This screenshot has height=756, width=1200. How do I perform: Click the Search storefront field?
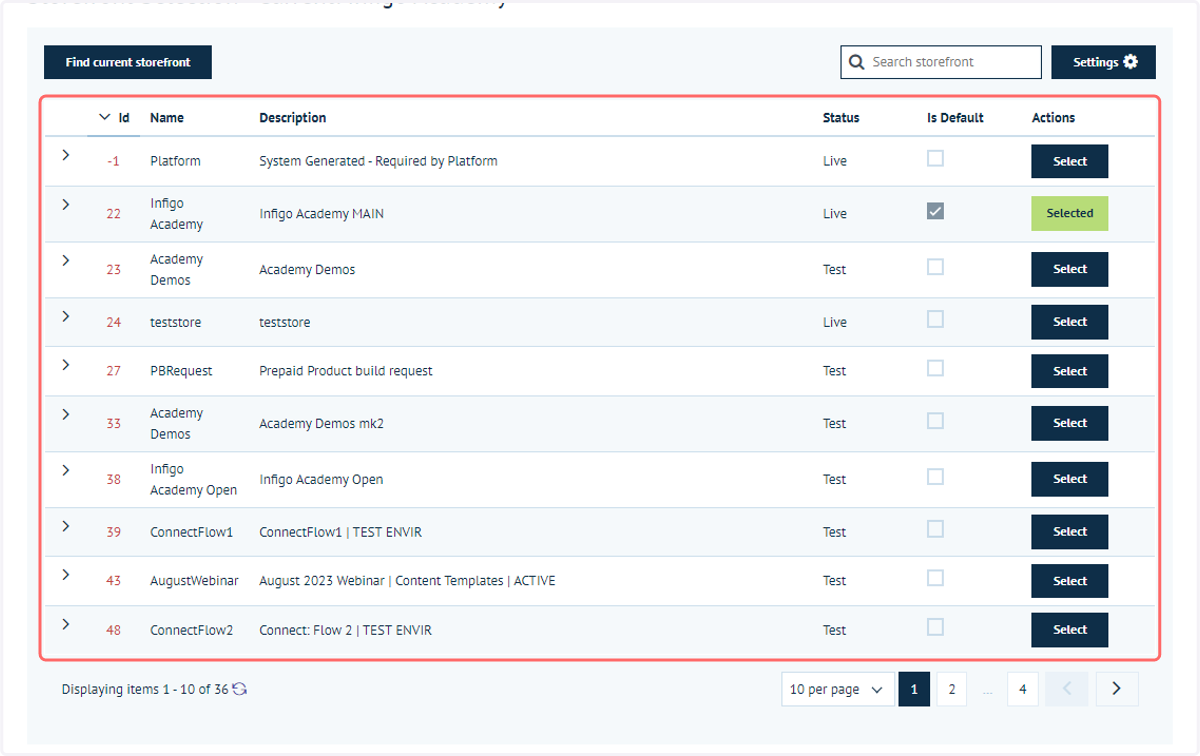(941, 62)
